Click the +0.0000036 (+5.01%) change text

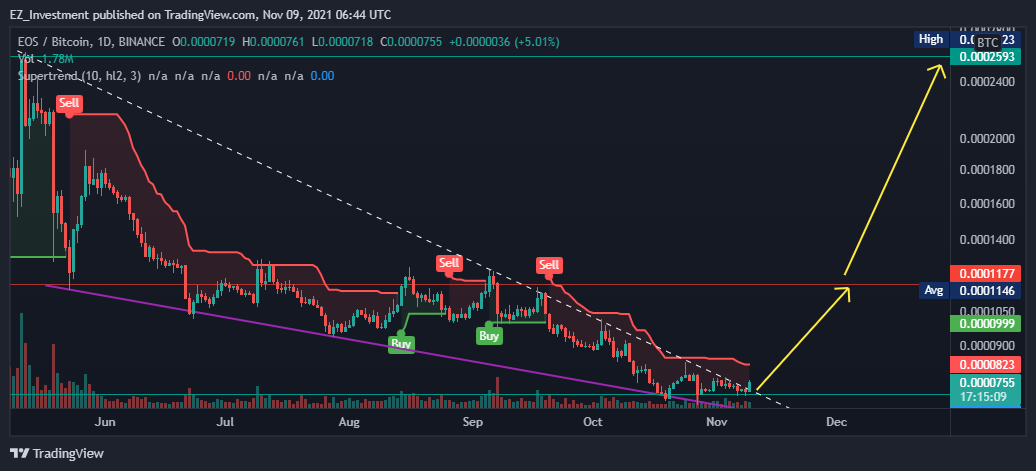(504, 42)
